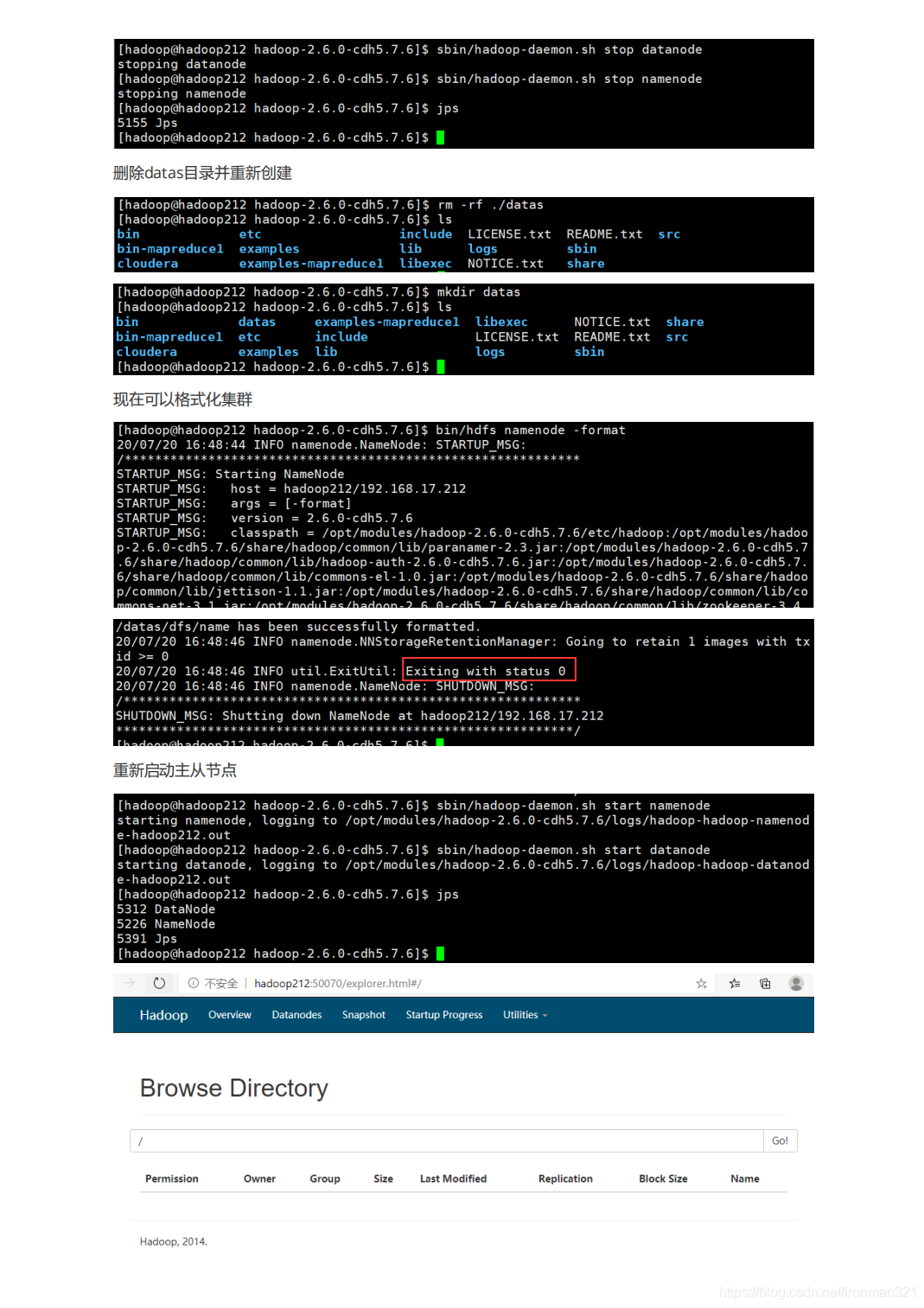Click 'mkdir datas' command text
924x1308 pixels.
coord(479,292)
